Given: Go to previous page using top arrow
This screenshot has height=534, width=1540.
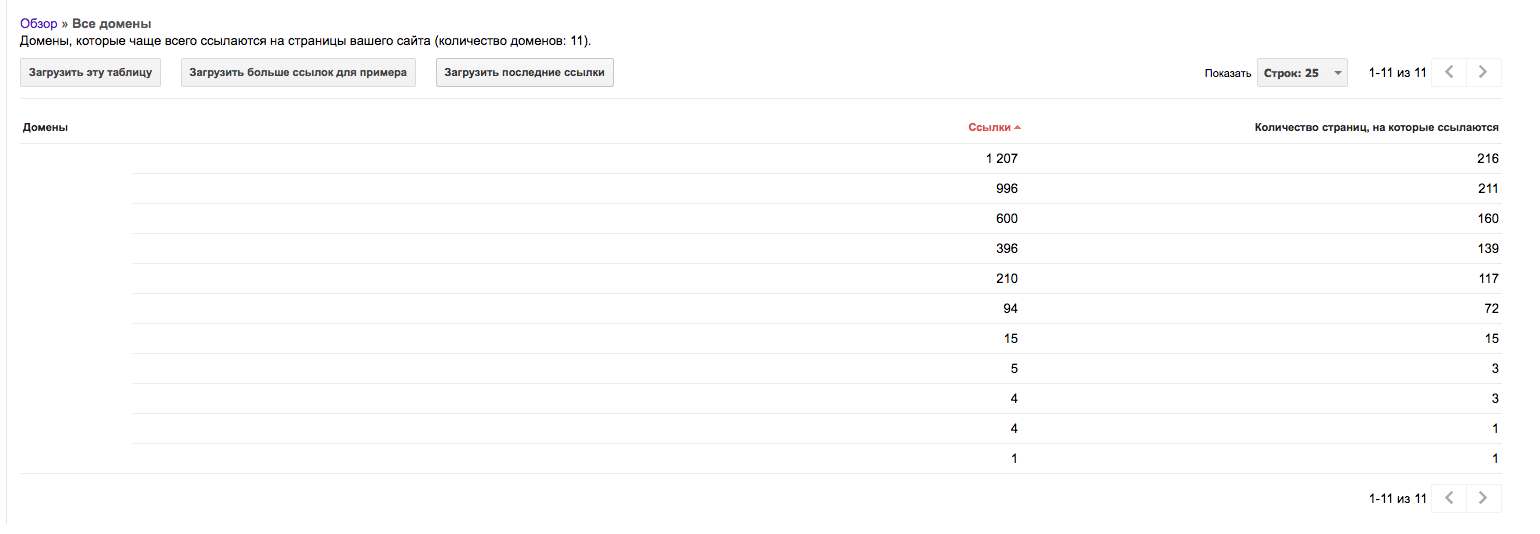Looking at the screenshot, I should click(x=1449, y=72).
